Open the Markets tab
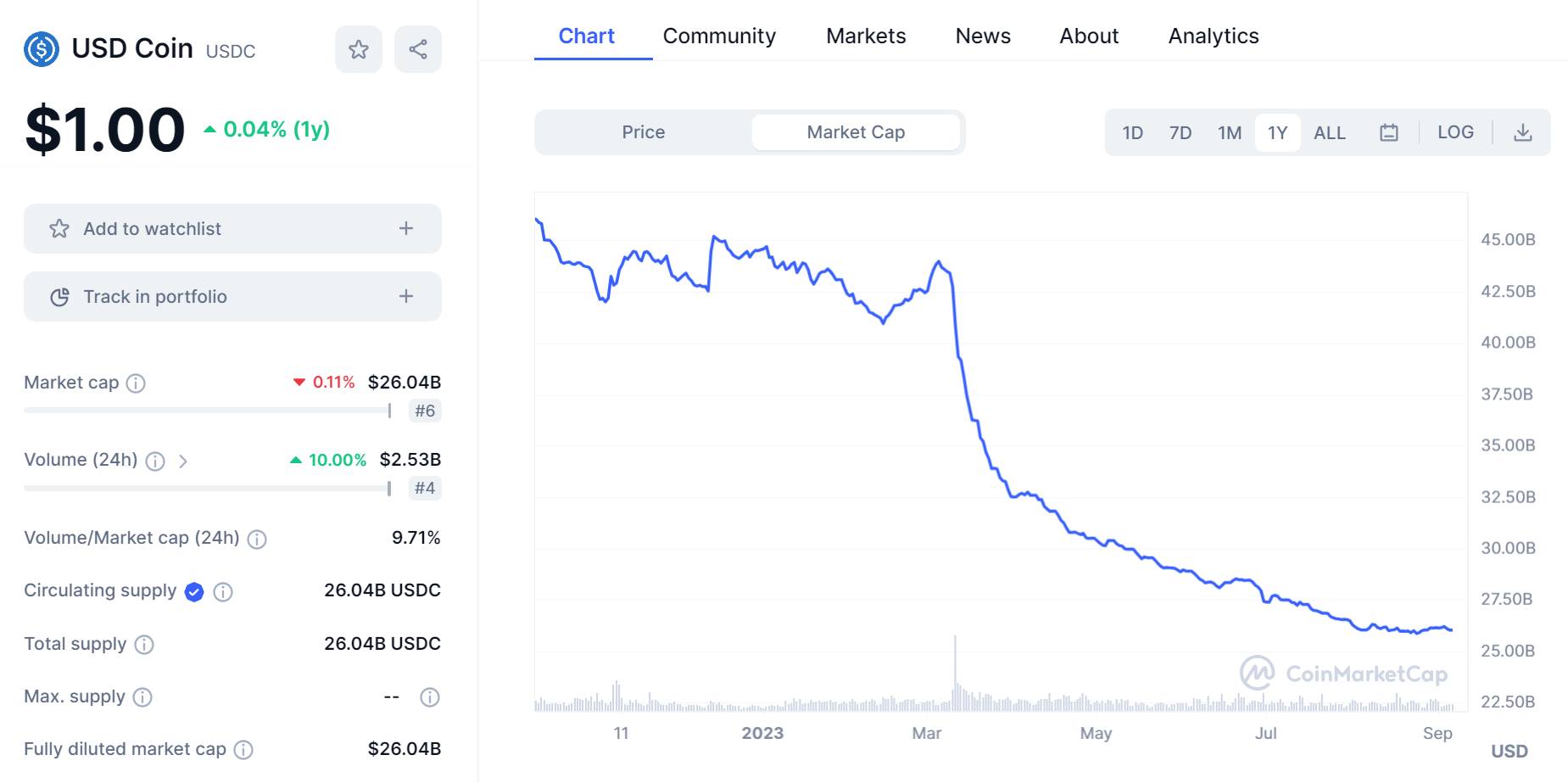The image size is (1568, 783). coord(866,36)
